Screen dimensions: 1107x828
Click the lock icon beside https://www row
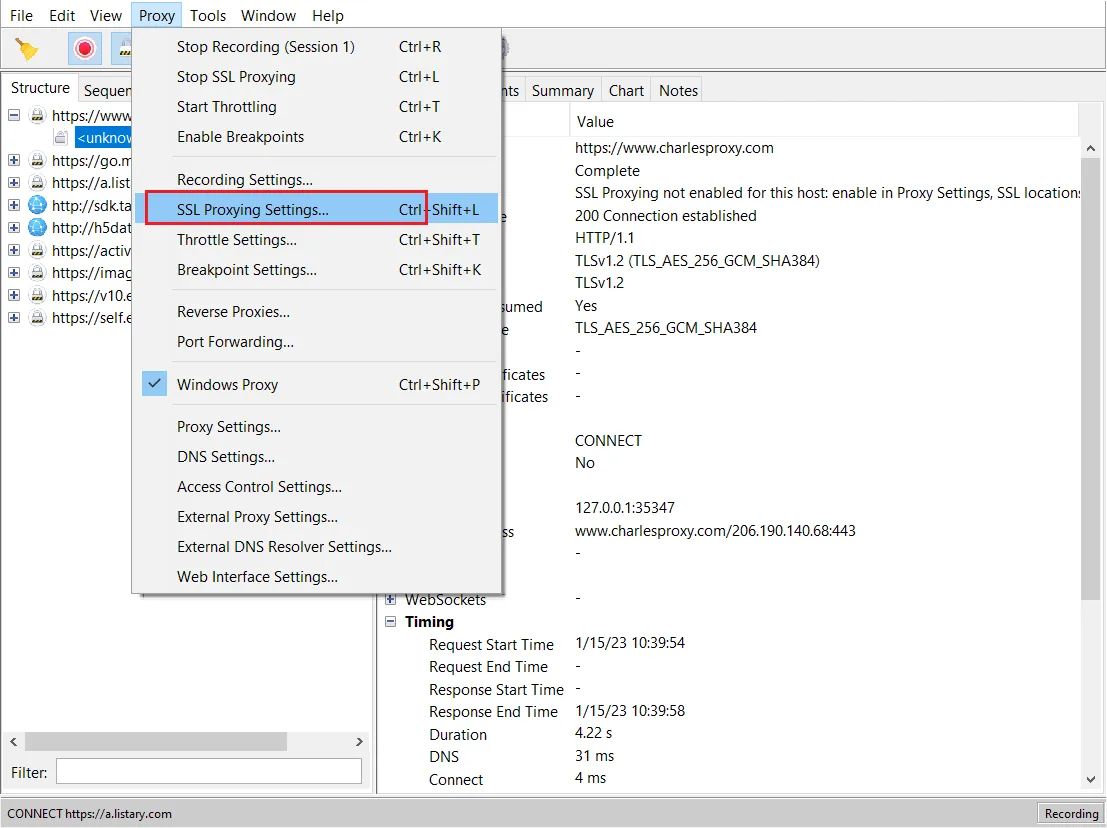point(37,115)
